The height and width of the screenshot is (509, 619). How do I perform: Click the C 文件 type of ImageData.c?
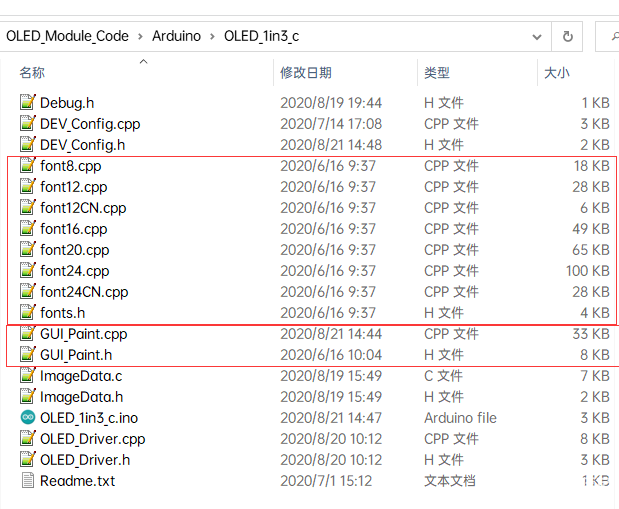[x=443, y=376]
